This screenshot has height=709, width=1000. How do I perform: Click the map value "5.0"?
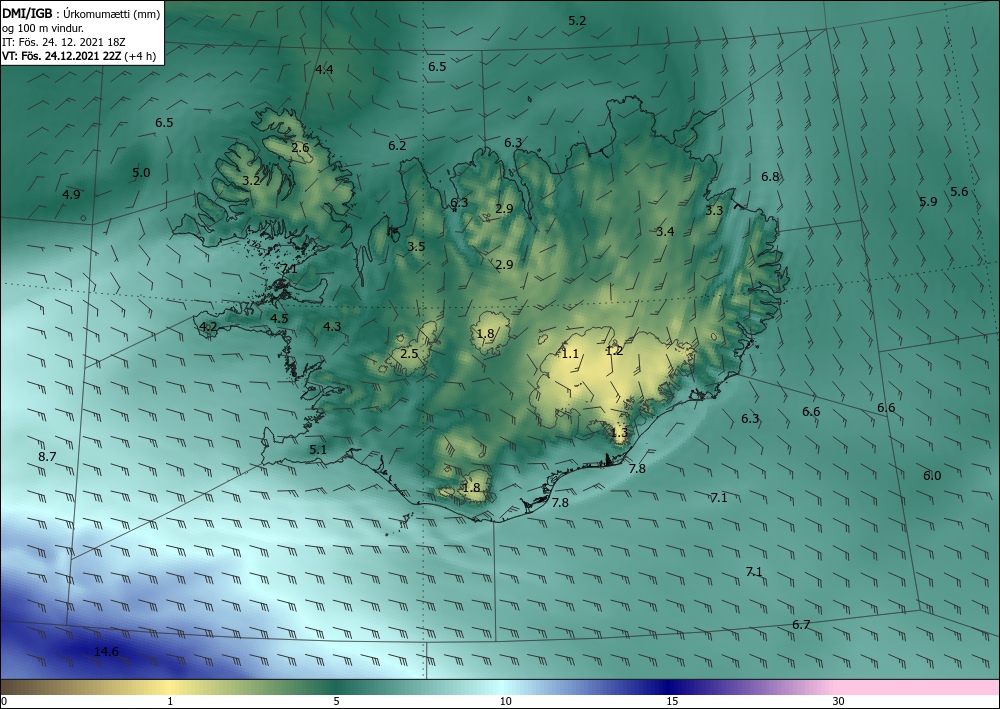(x=141, y=172)
